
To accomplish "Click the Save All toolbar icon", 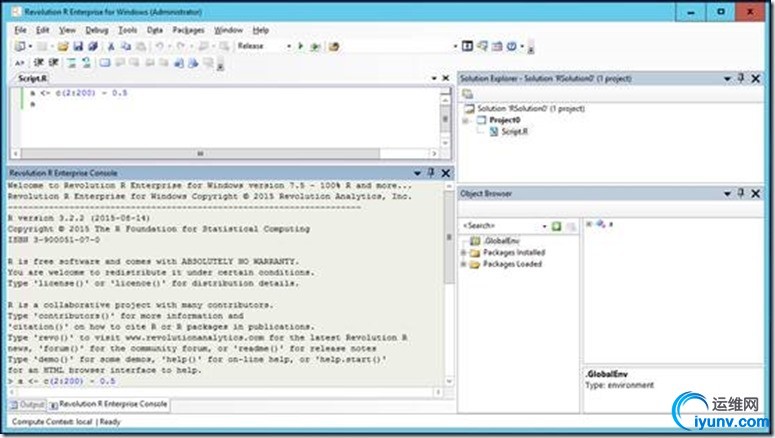I will pos(93,46).
